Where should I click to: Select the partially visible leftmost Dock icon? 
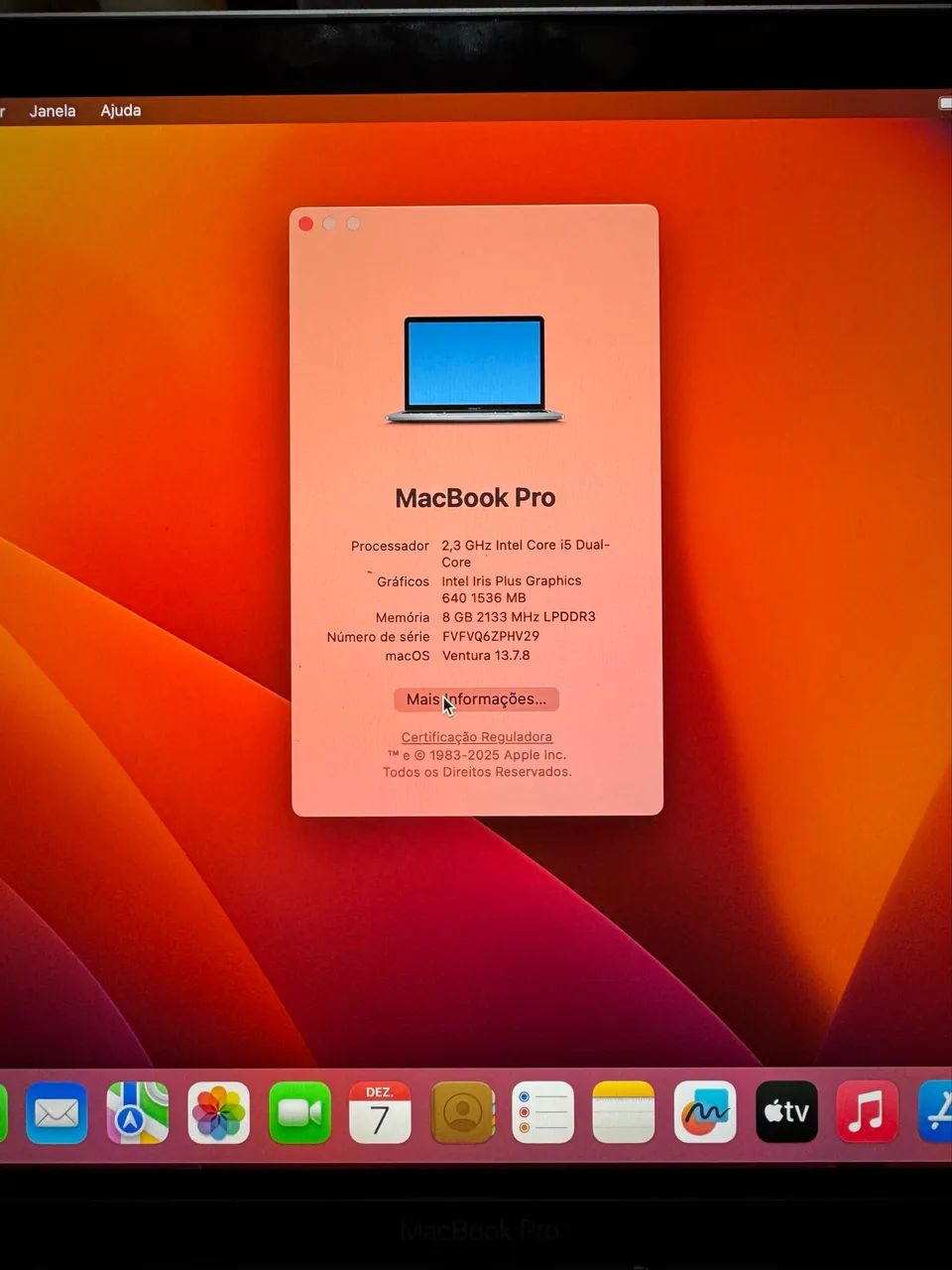(6, 1112)
